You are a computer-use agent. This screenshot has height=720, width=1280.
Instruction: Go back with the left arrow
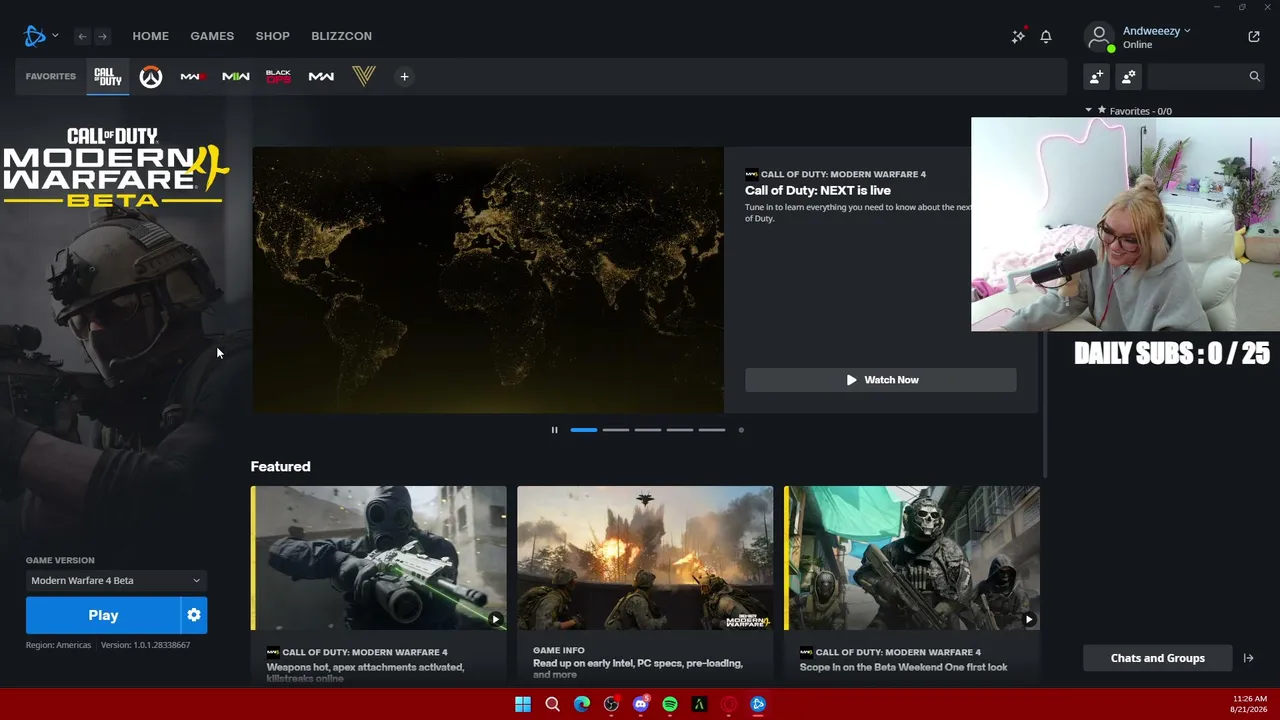coord(82,36)
